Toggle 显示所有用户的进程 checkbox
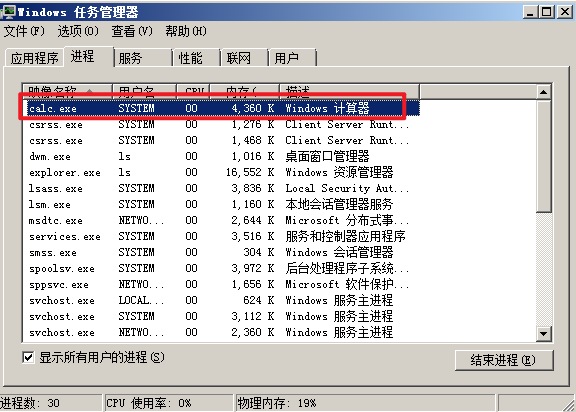 [28, 357]
